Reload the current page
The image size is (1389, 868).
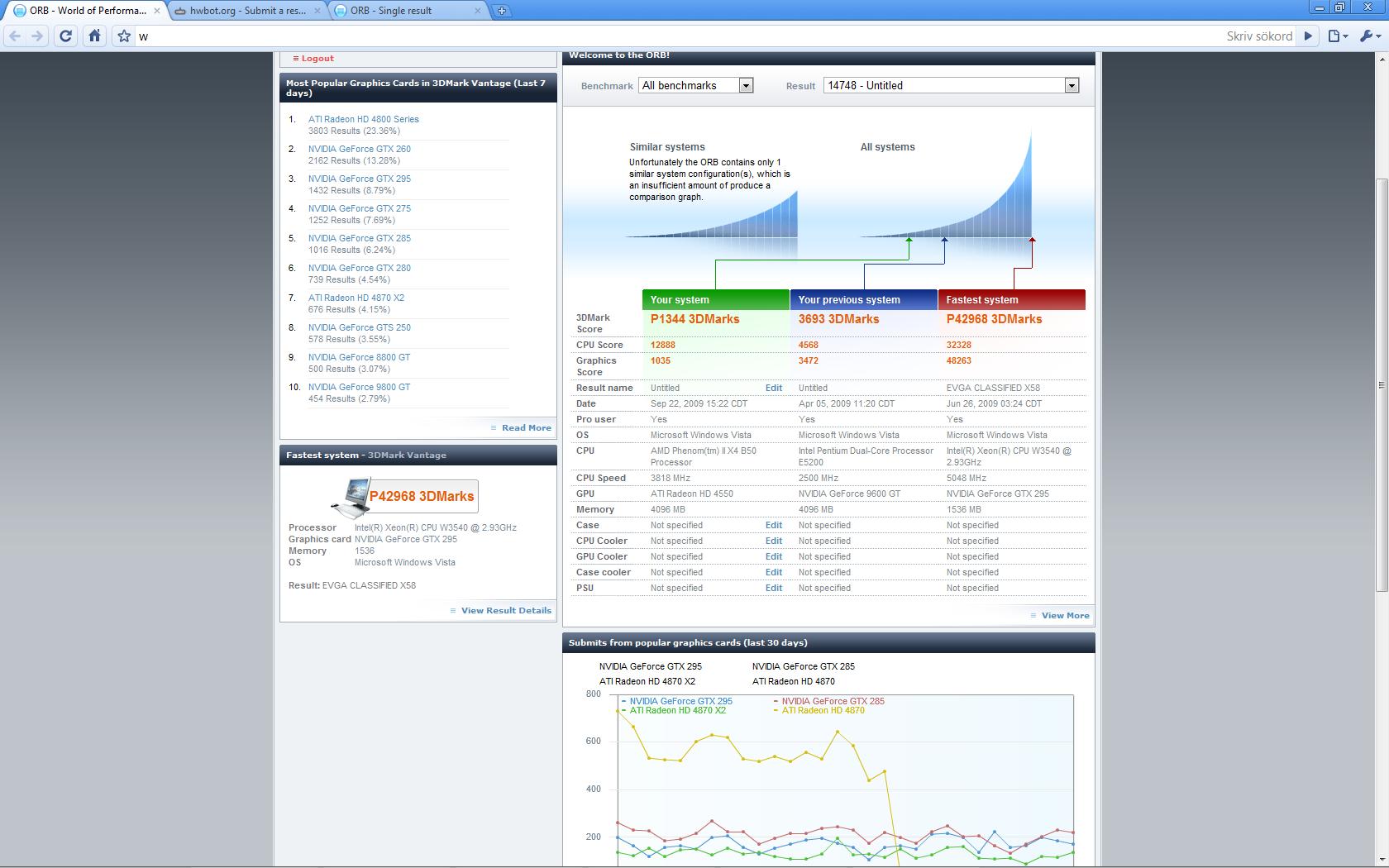[x=66, y=36]
